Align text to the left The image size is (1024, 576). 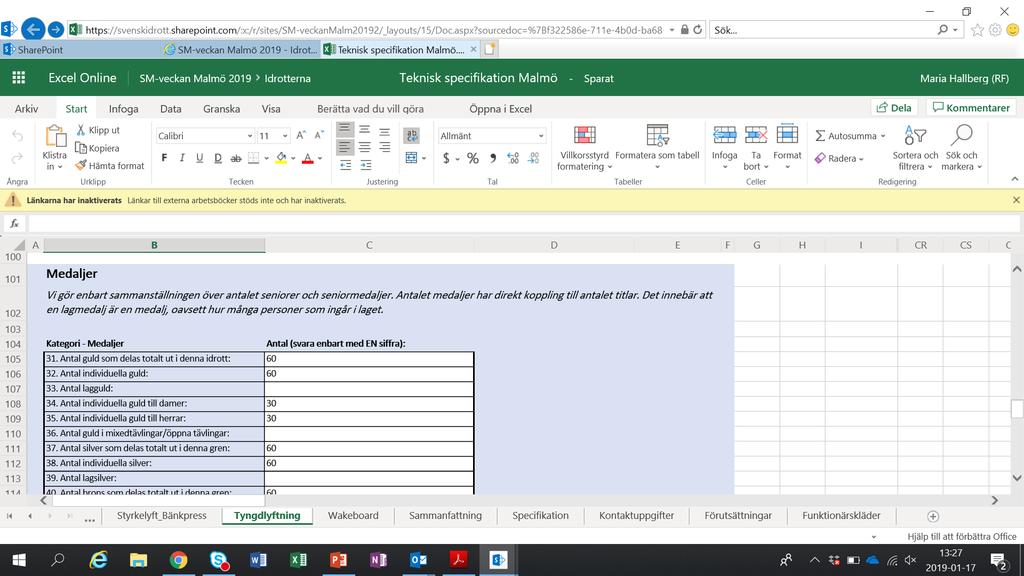(x=345, y=148)
